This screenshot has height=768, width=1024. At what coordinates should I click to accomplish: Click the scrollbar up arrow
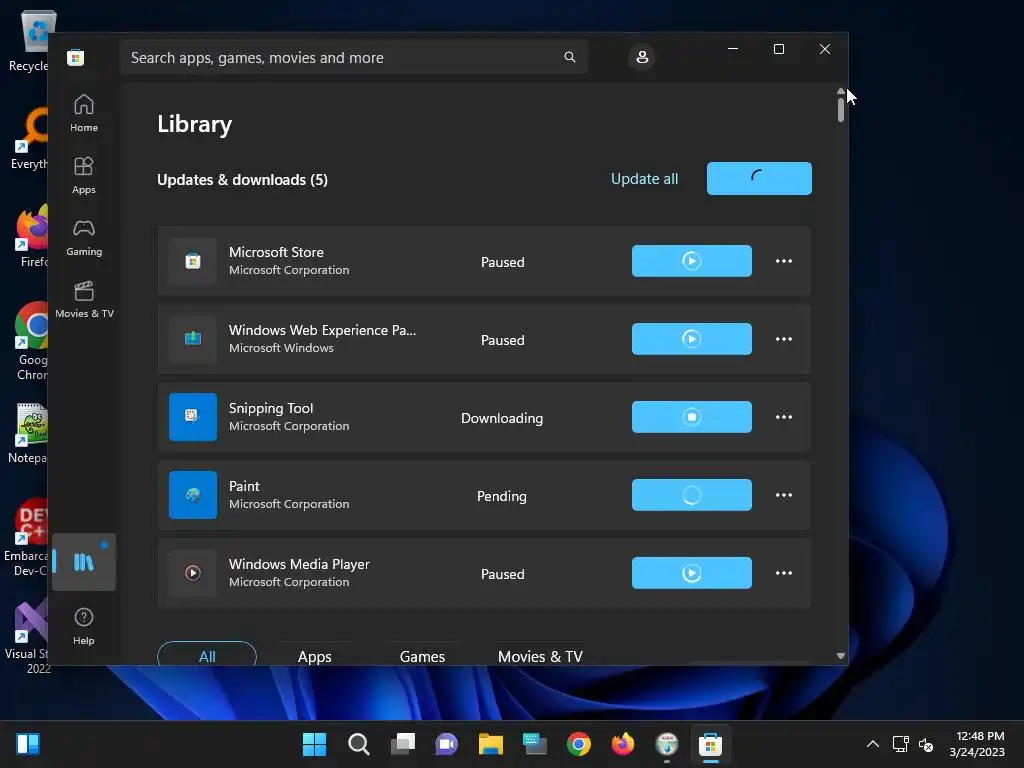(840, 91)
